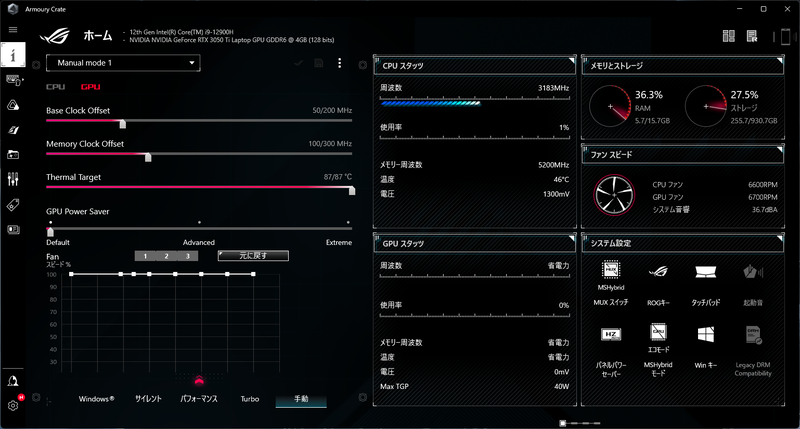The image size is (800, 429).
Task: Select the Home info icon in sidebar
Action: (x=13, y=55)
